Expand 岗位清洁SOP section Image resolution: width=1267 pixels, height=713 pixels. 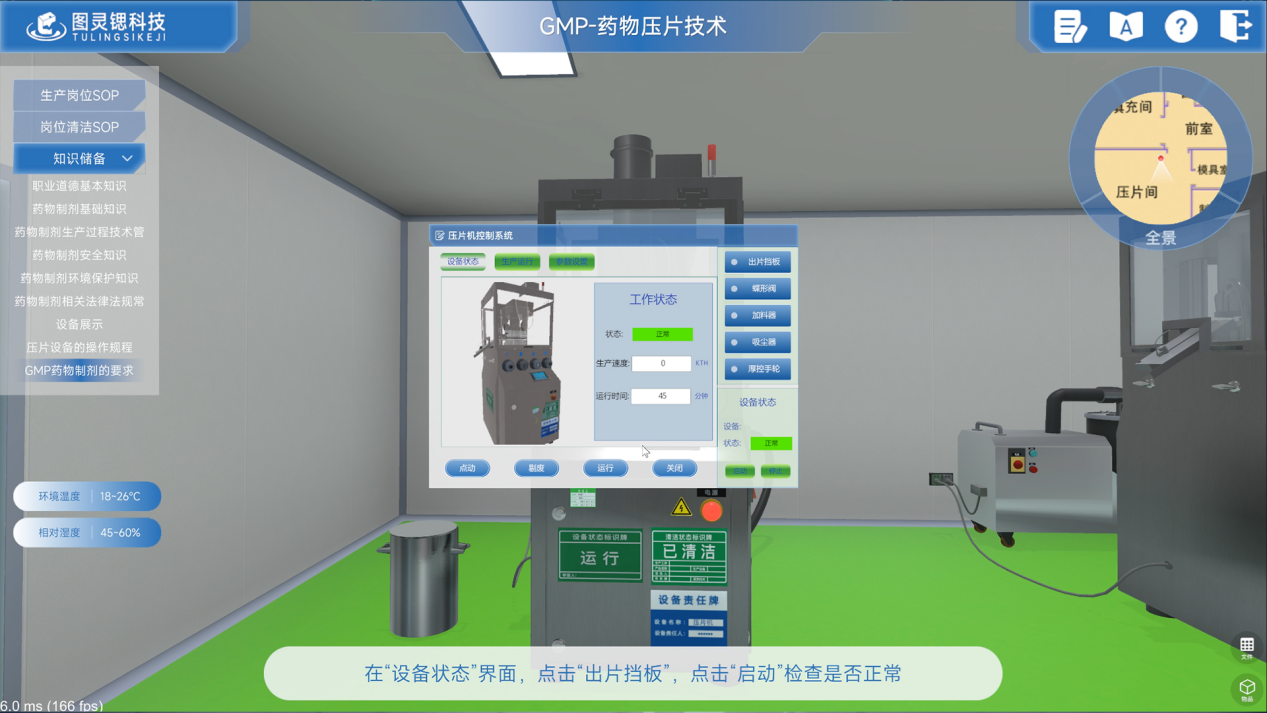(x=79, y=127)
